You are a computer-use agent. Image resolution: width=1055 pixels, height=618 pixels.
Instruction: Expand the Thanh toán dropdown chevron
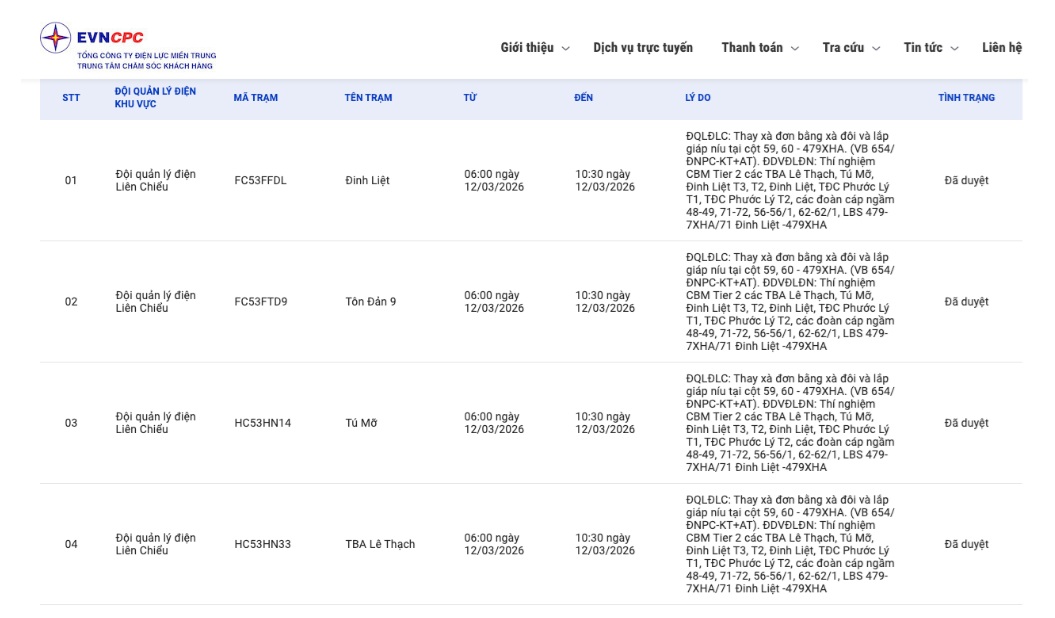pos(795,49)
